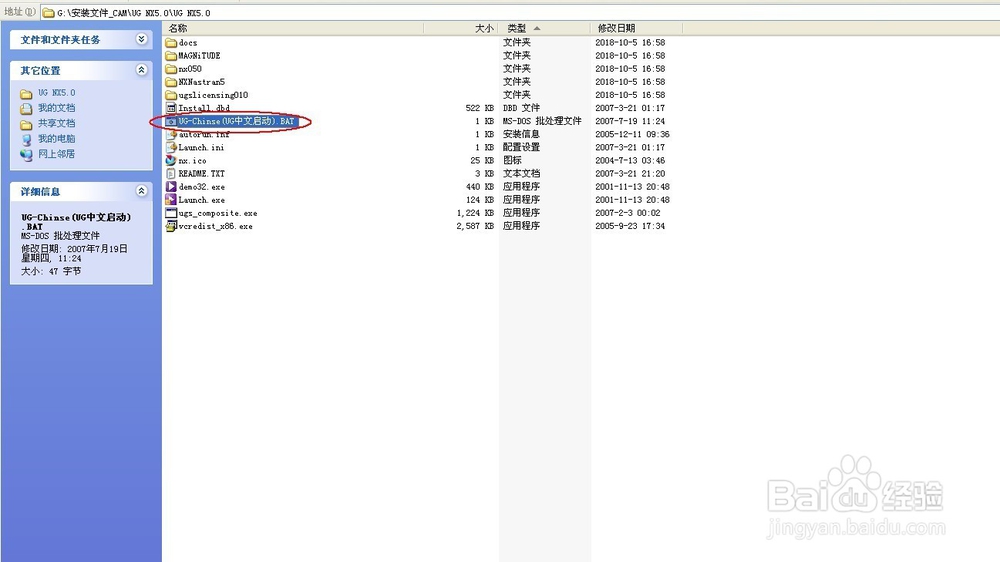Image resolution: width=1000 pixels, height=562 pixels.
Task: Click the 安装信息 type cell
Action: click(x=521, y=135)
